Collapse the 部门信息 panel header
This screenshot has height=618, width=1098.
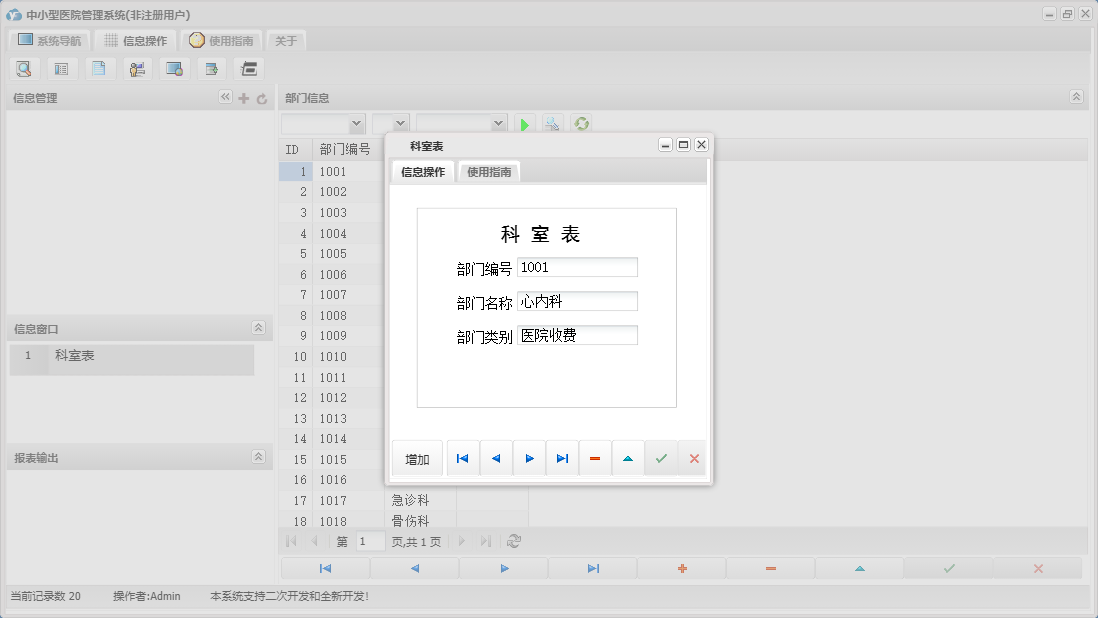[x=1076, y=97]
